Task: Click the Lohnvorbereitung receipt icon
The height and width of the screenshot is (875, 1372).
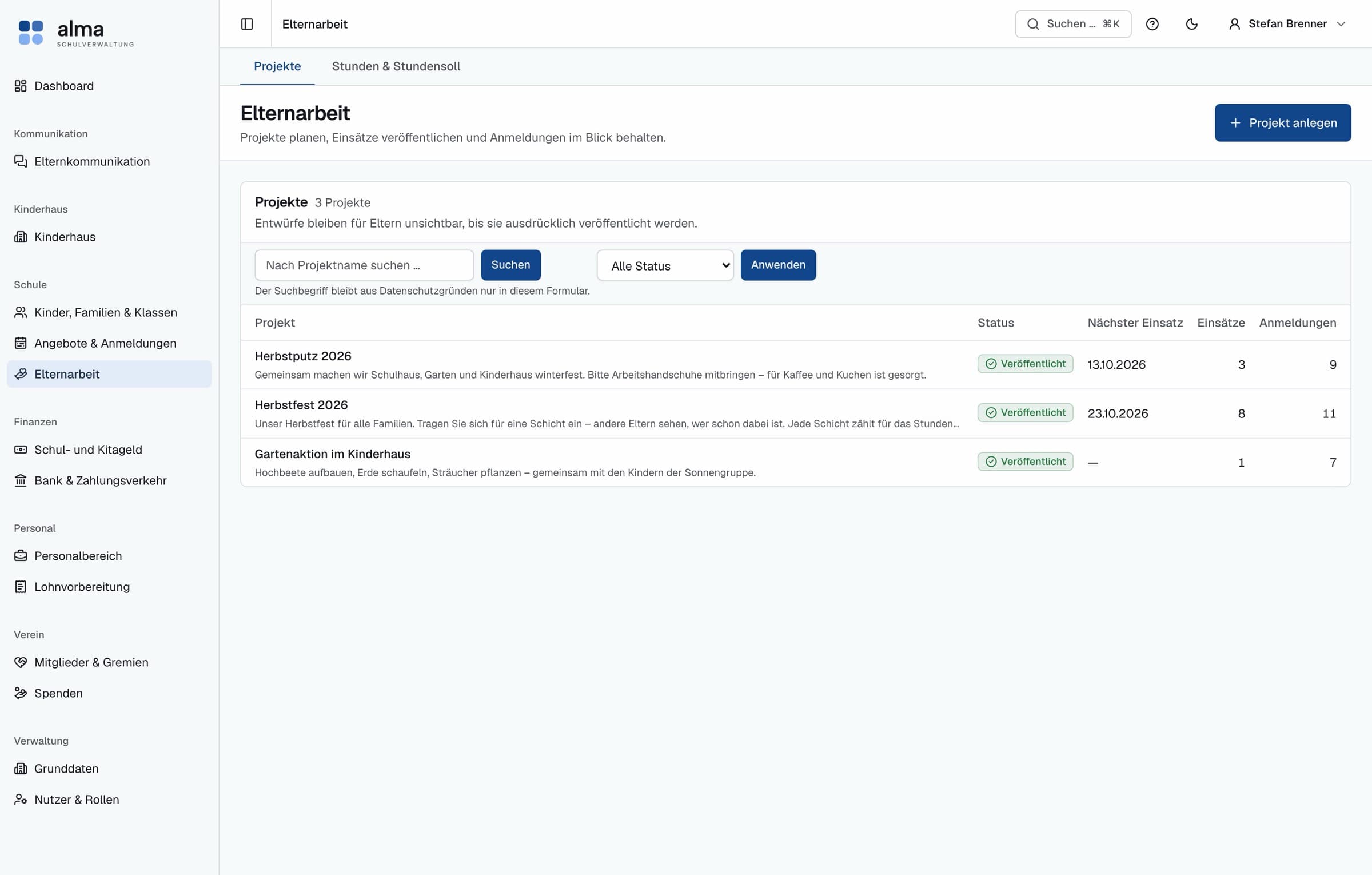Action: [21, 587]
